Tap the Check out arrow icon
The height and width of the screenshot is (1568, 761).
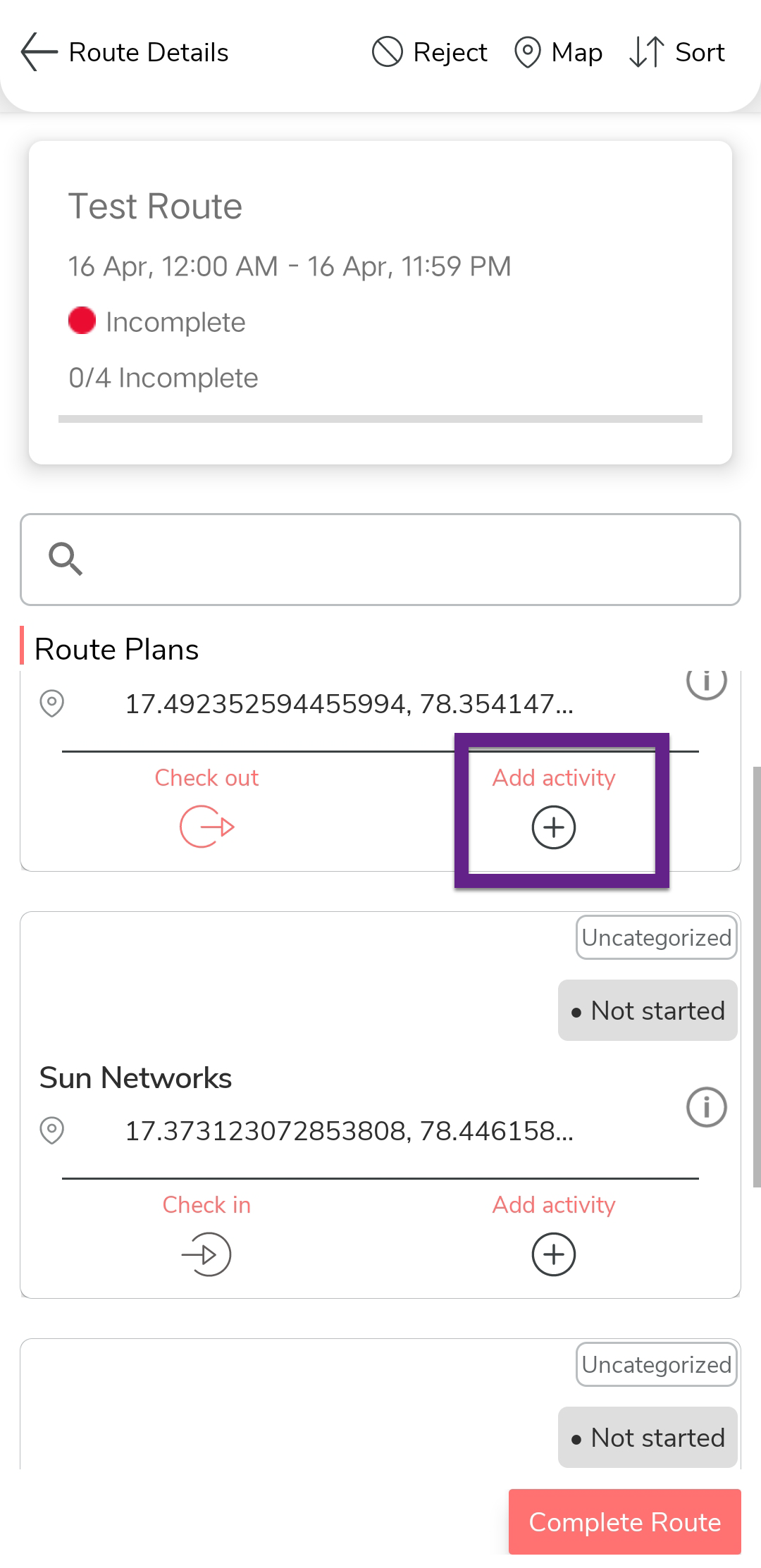tap(206, 827)
